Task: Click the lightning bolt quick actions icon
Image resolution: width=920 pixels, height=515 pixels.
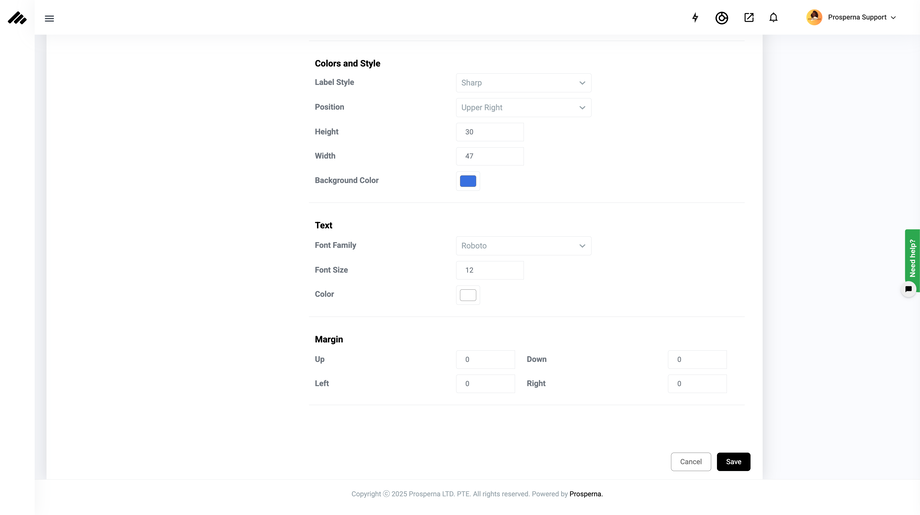Action: [695, 18]
